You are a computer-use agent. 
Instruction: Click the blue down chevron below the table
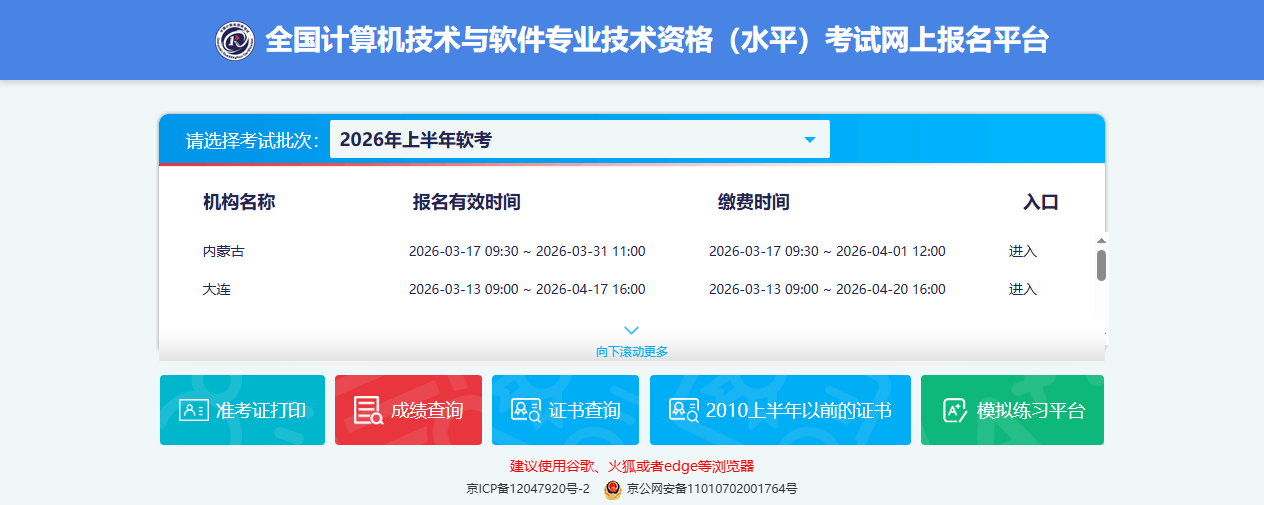(631, 330)
